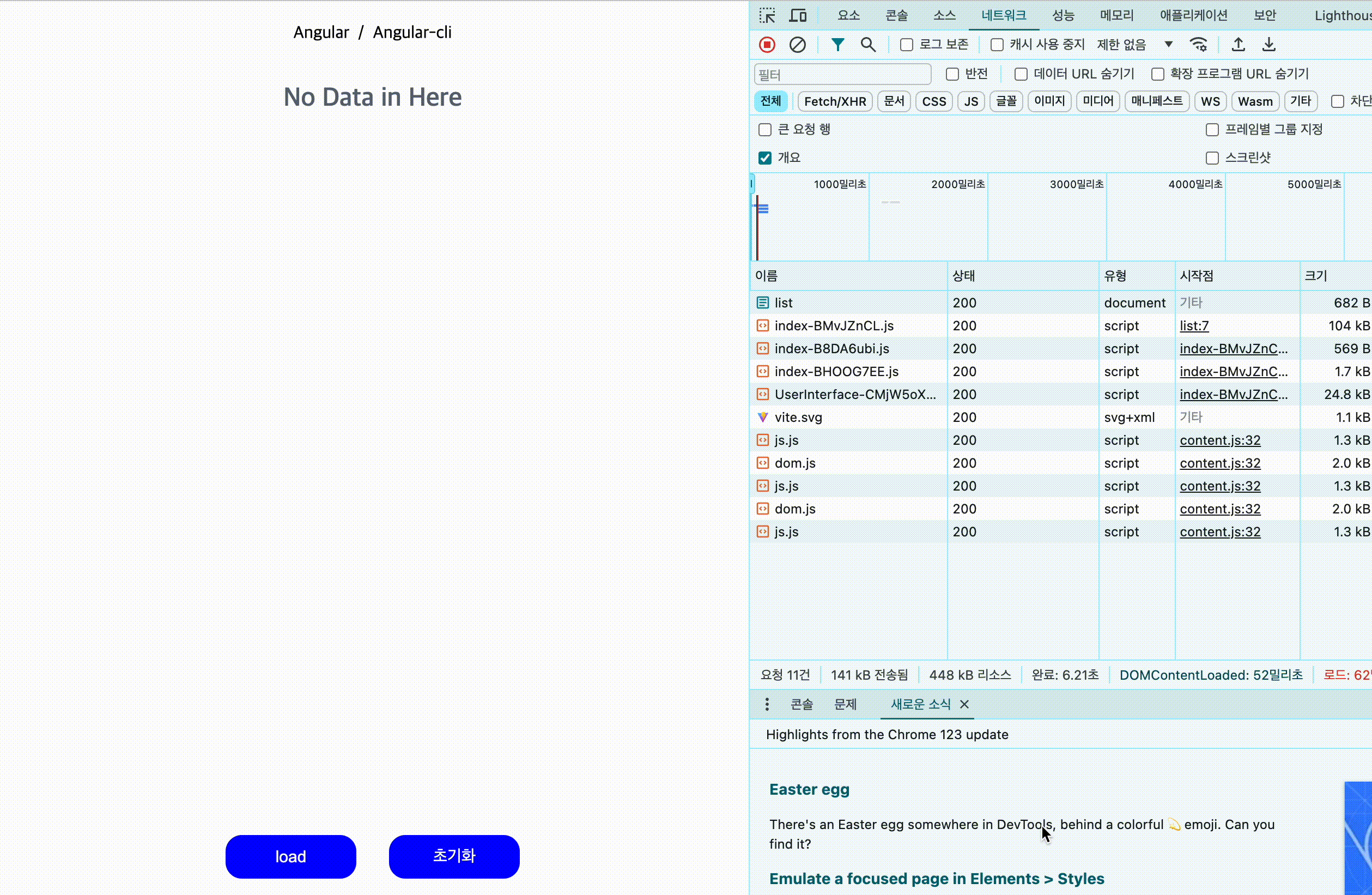This screenshot has height=895, width=1372.
Task: Enable the 로그 보존 checkbox
Action: tap(907, 44)
